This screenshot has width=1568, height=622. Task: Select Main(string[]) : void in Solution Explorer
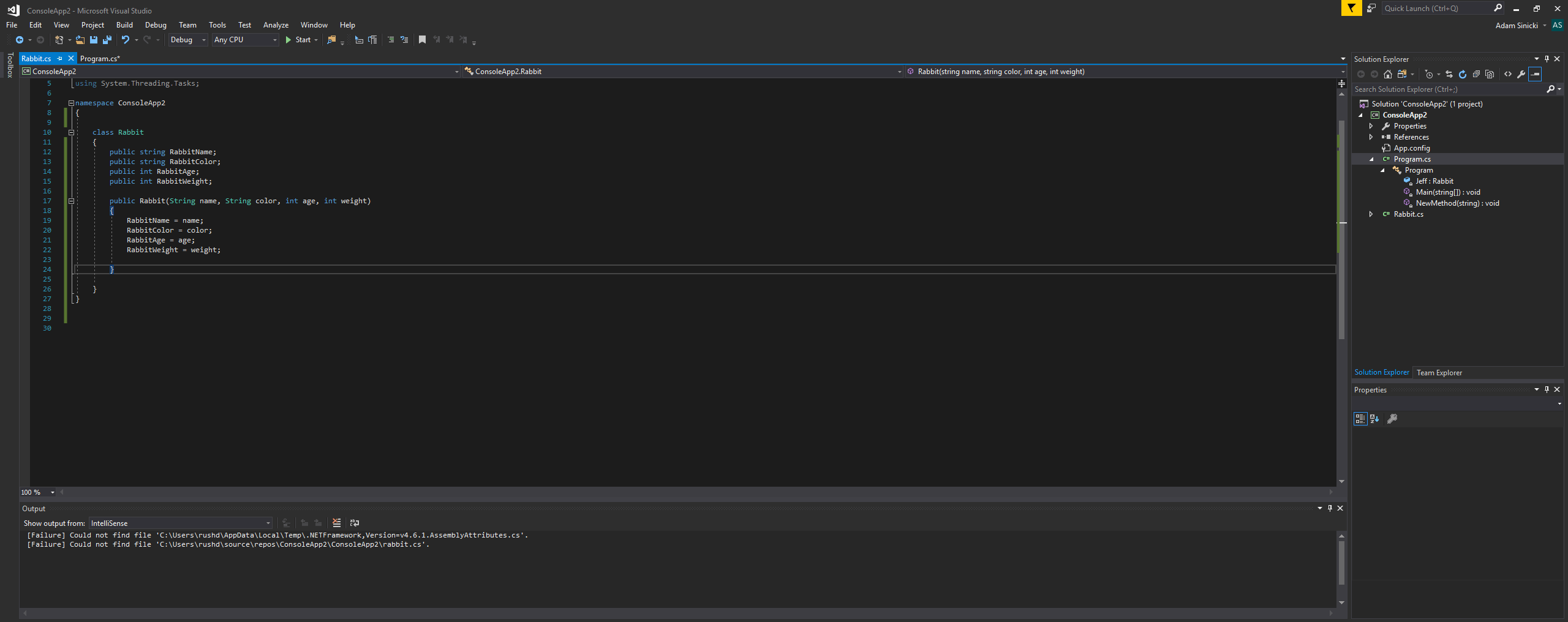coord(1448,192)
